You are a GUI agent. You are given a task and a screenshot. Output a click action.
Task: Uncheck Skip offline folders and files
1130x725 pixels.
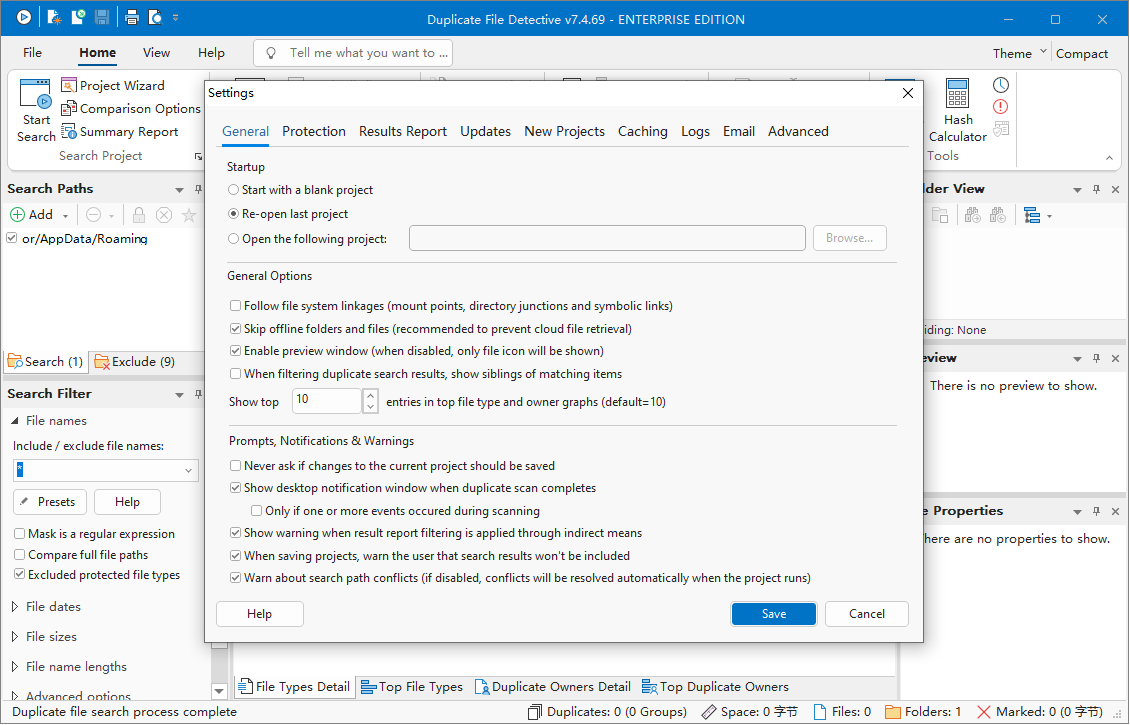coord(236,329)
